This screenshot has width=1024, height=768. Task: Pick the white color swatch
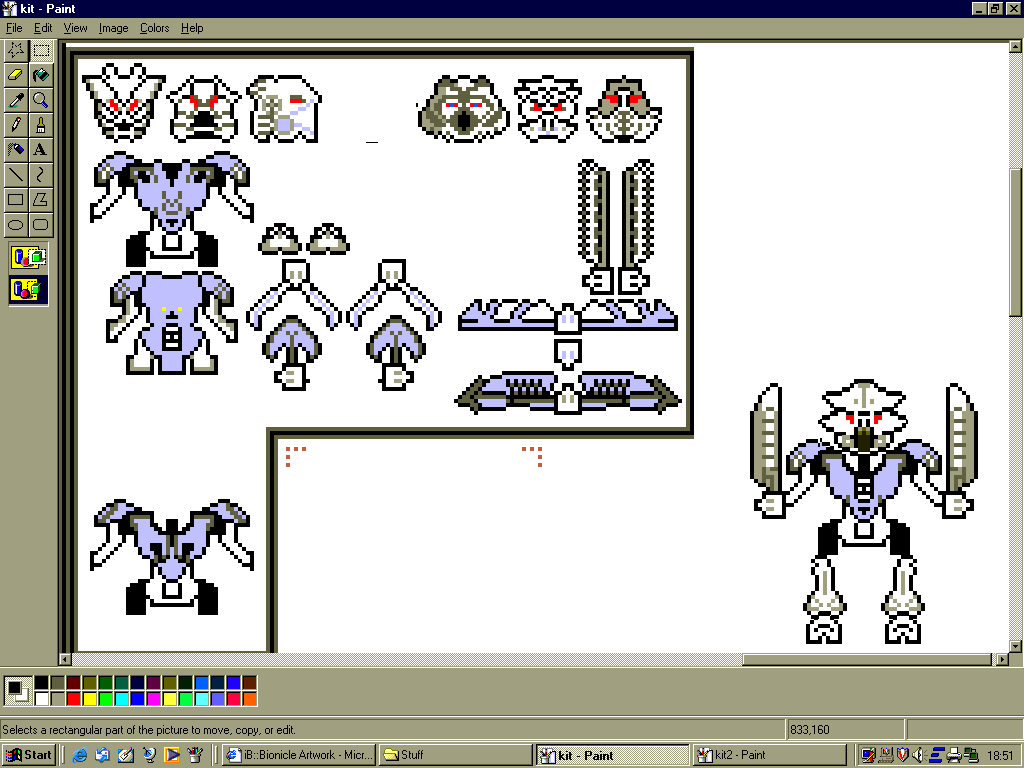[41, 699]
